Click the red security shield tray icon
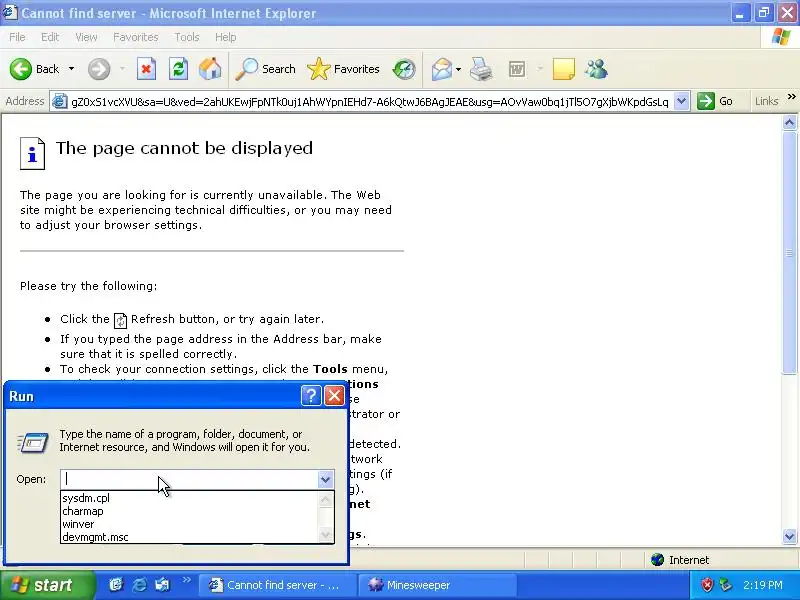 tap(707, 585)
